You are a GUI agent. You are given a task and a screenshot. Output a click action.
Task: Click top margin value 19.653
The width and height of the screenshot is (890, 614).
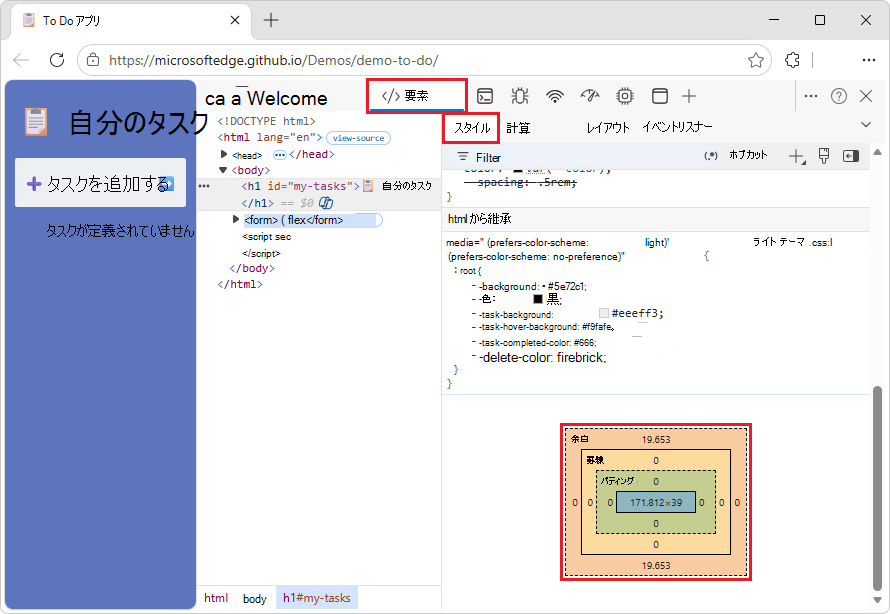(656, 439)
